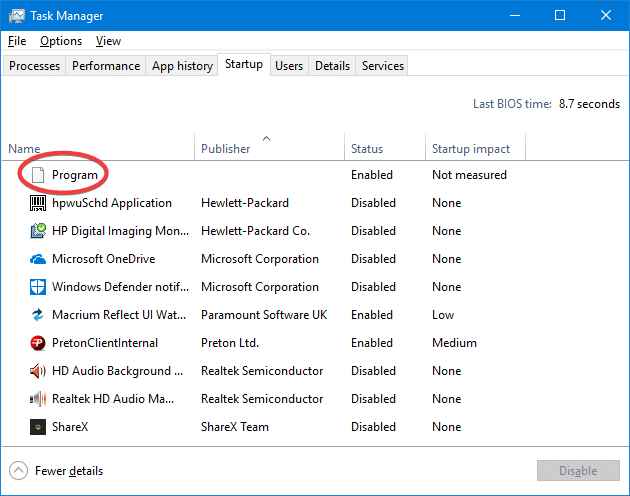This screenshot has width=630, height=496.
Task: Select Realtek HD Audio Ma... row name
Action: point(113,399)
